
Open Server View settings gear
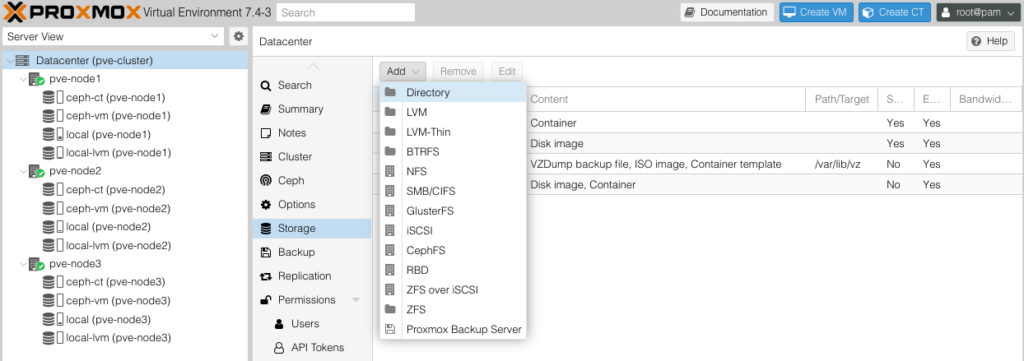coord(239,37)
